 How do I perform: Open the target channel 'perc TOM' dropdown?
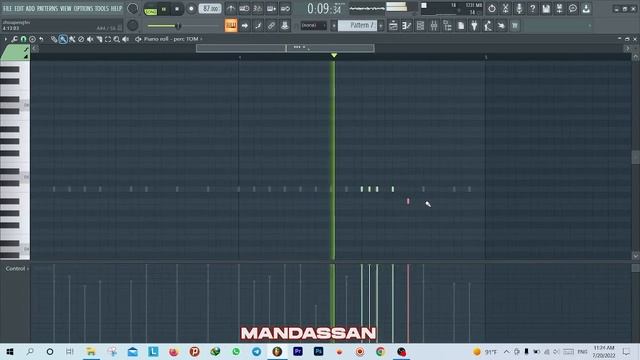[188, 39]
